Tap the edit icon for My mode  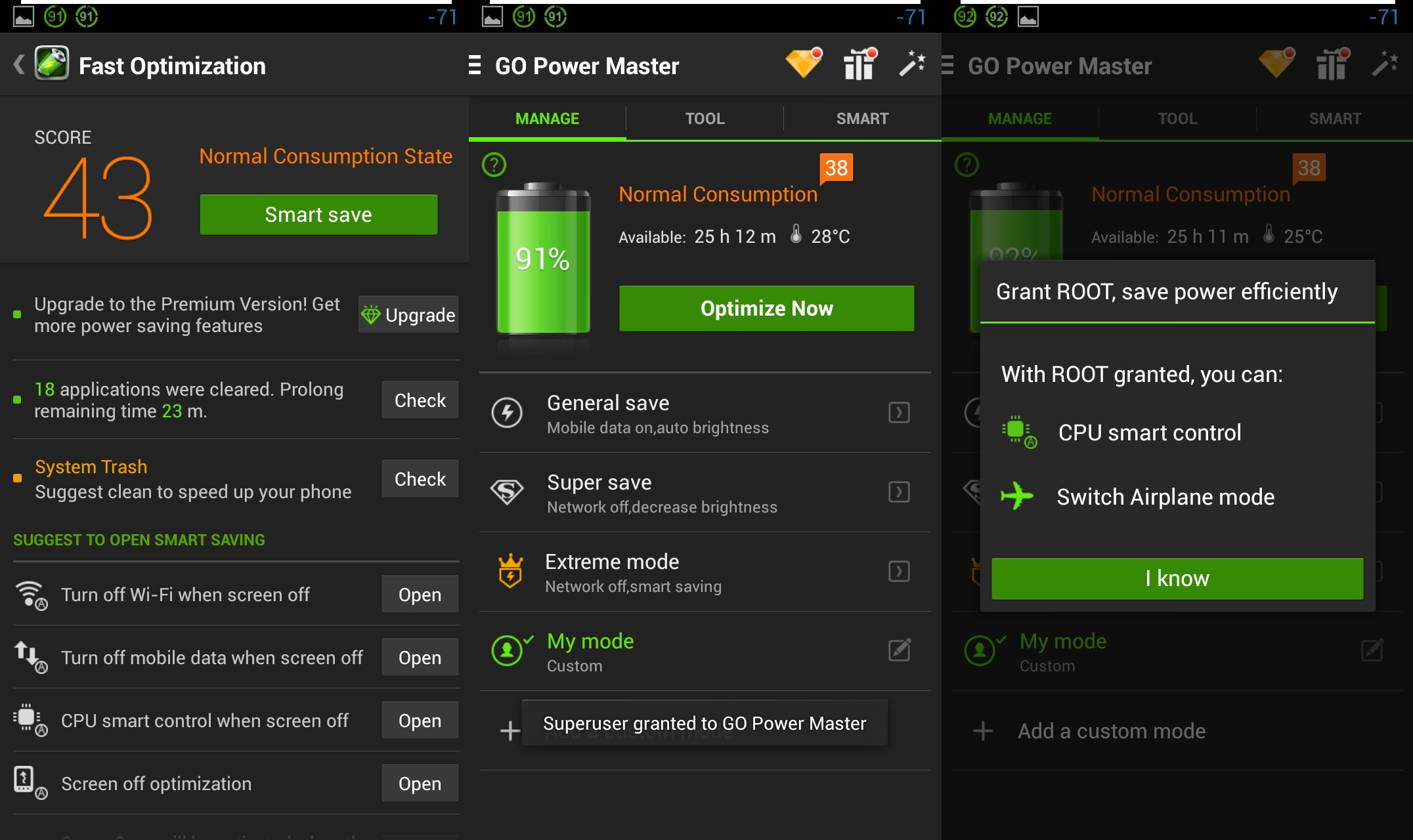899,650
